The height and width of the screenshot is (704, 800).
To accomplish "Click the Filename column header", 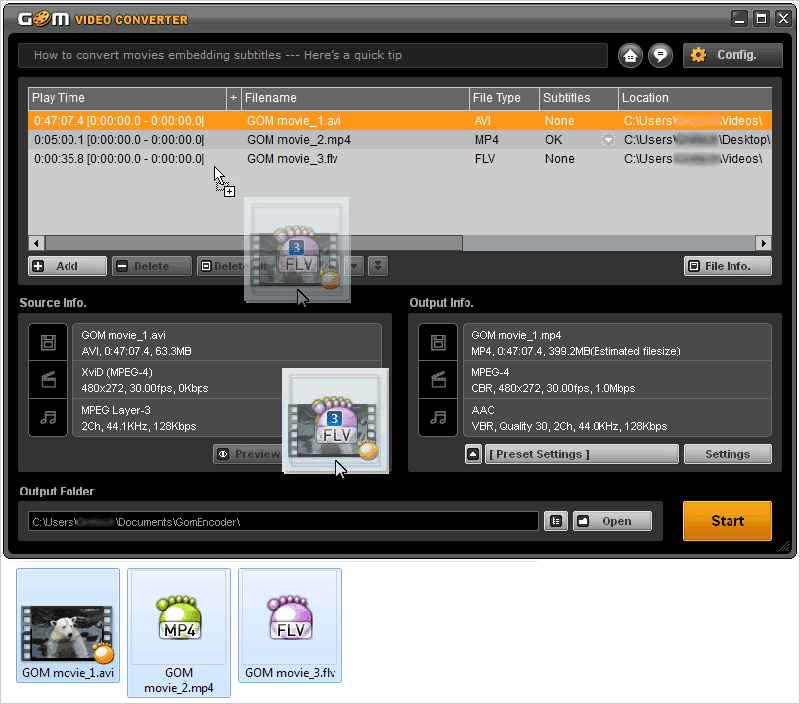I will click(355, 98).
